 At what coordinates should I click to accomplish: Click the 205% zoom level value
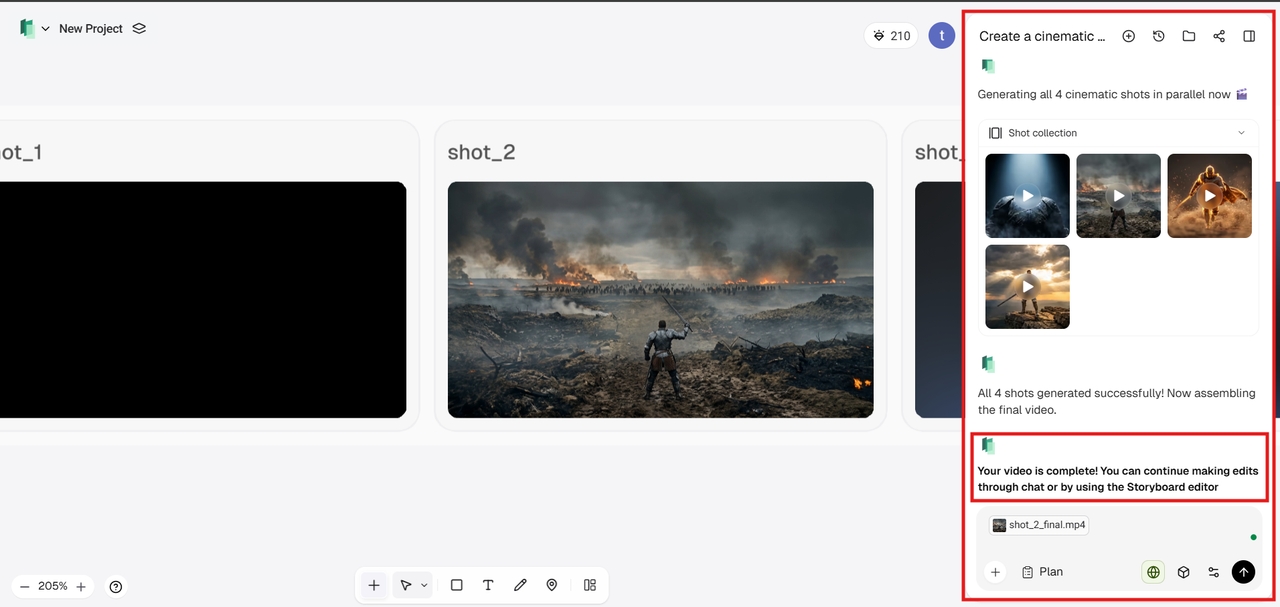click(x=53, y=587)
